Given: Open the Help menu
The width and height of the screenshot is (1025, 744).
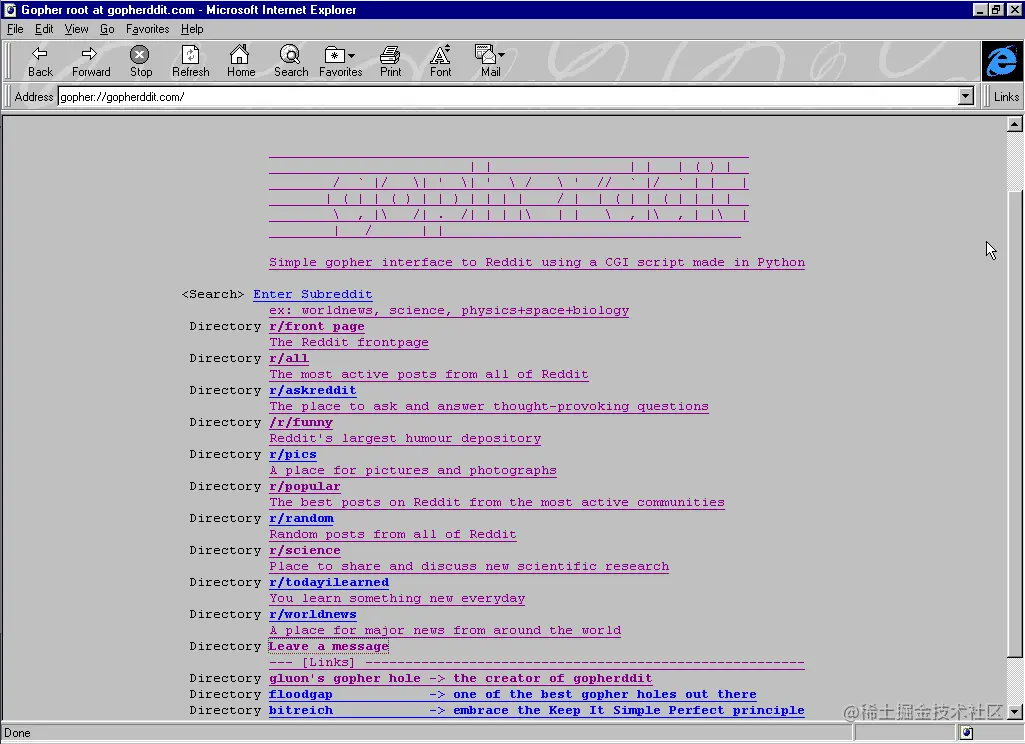Looking at the screenshot, I should click(192, 29).
